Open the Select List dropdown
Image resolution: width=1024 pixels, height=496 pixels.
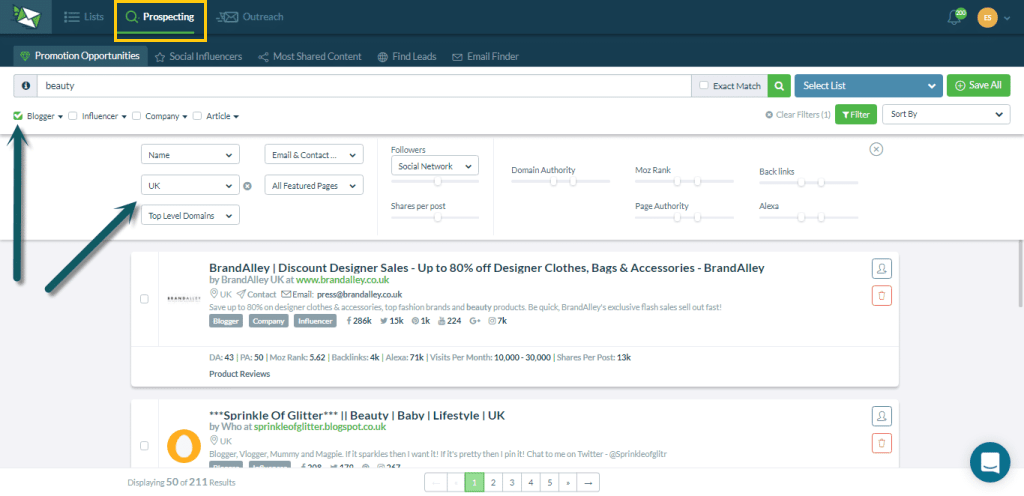[869, 85]
